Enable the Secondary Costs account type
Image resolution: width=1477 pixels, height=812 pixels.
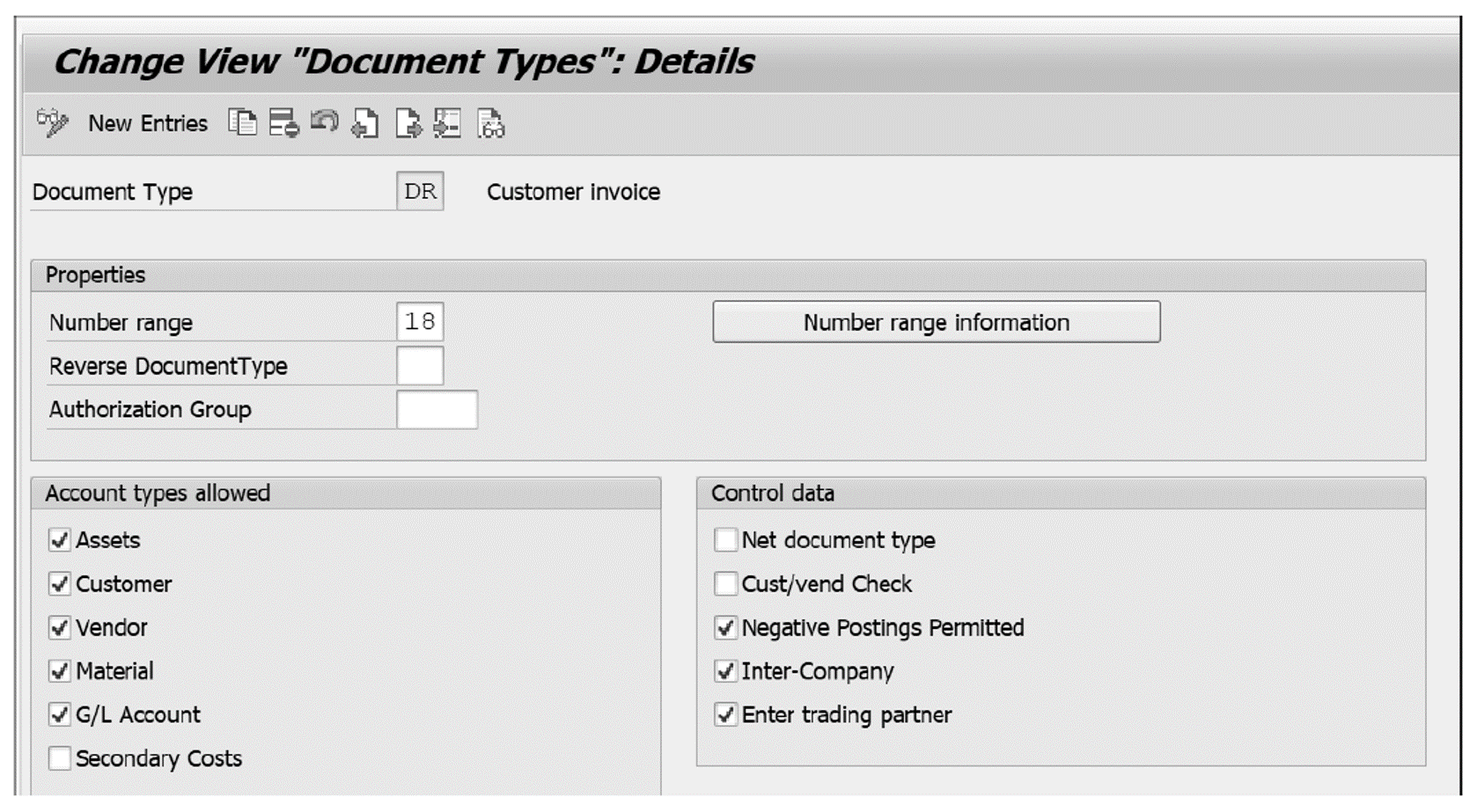[58, 758]
